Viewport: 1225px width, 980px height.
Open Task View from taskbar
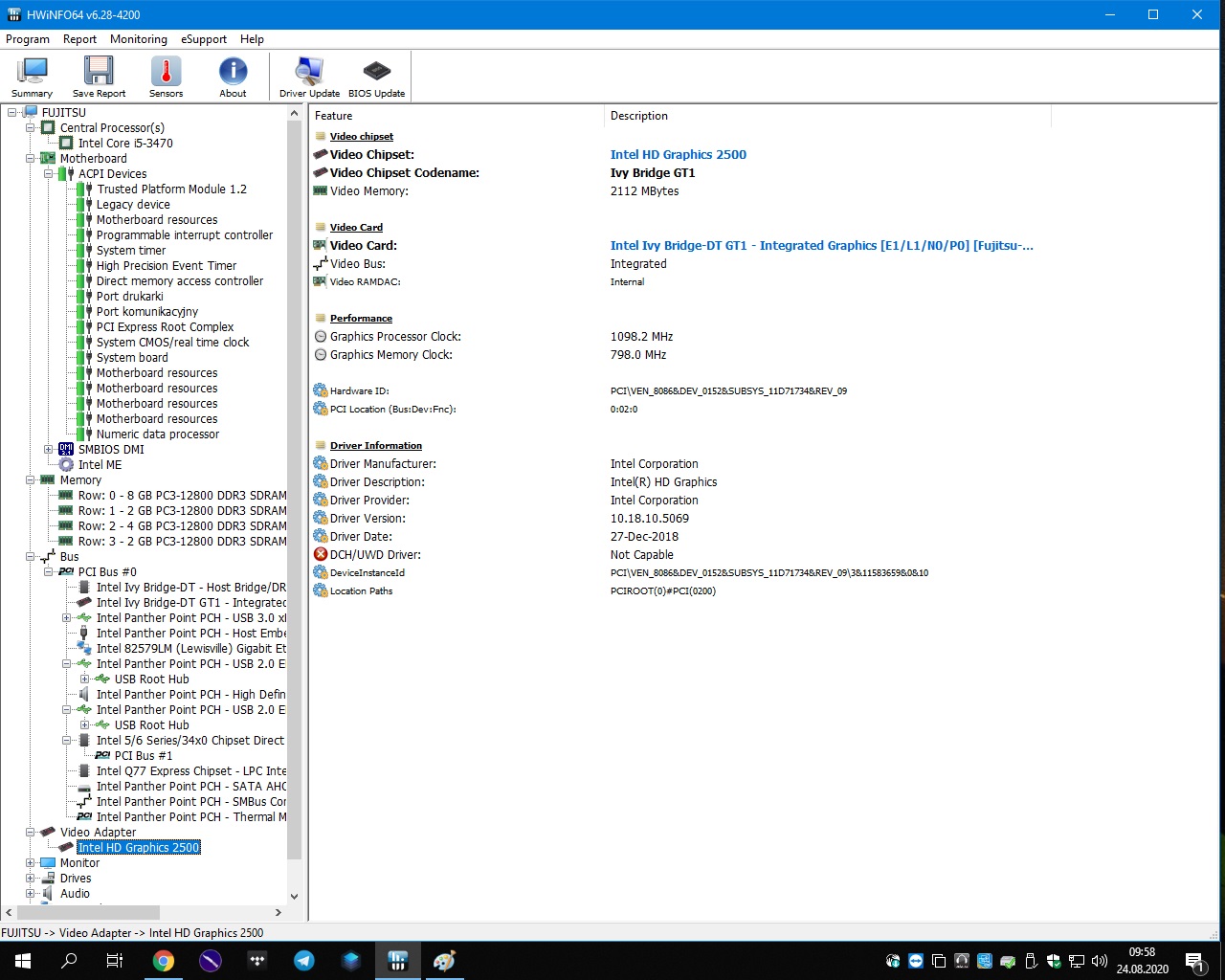pos(115,961)
